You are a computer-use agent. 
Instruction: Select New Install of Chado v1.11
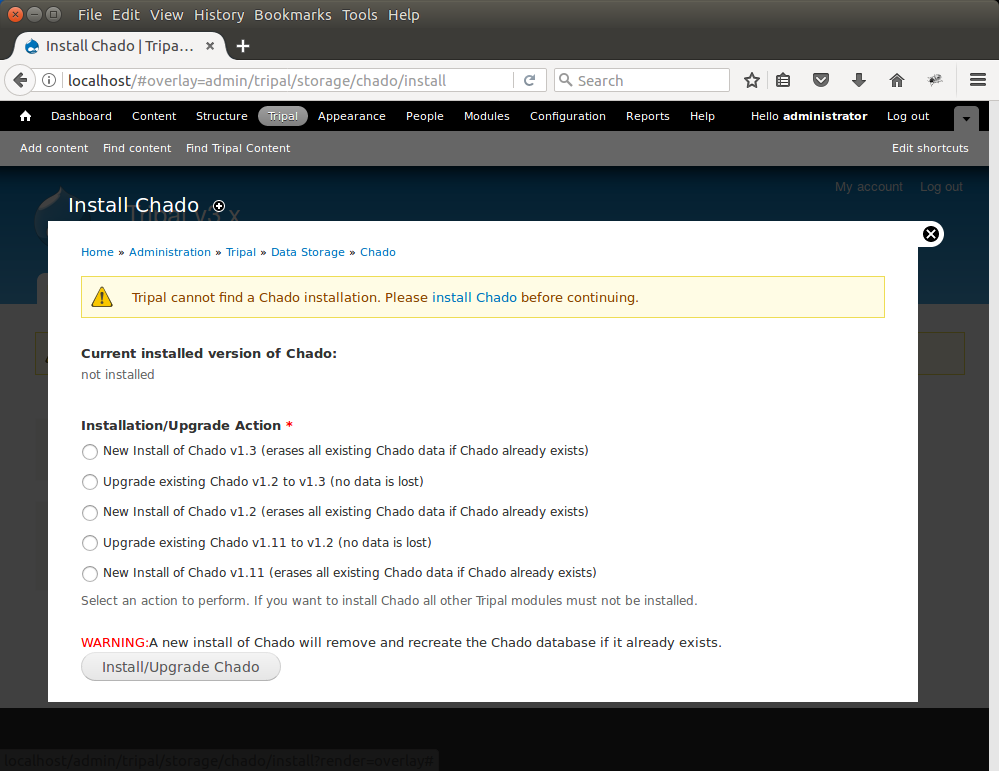click(x=90, y=574)
